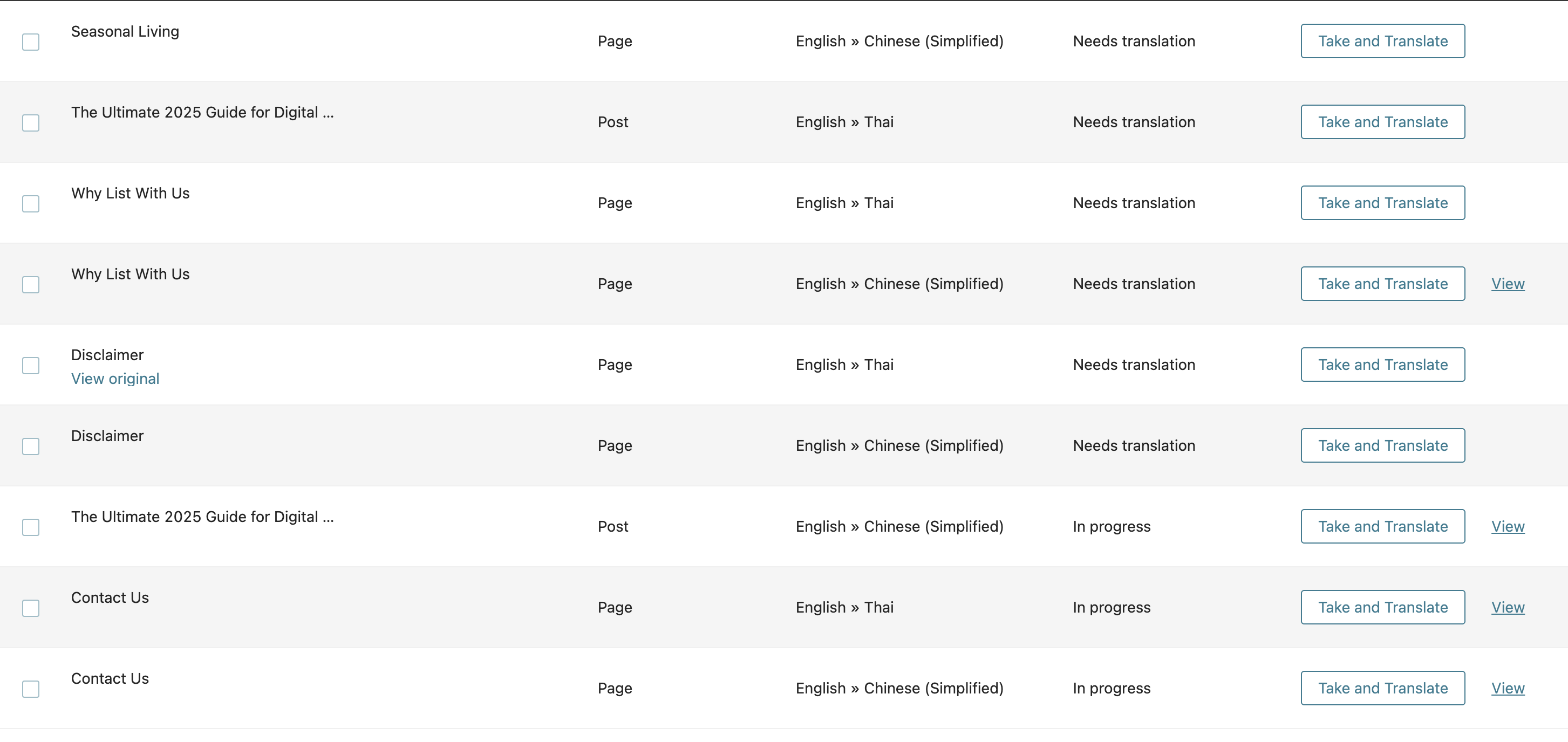Tick checkbox for in-progress Ultimate 2025 Guide post
1568x742 pixels.
(30, 527)
